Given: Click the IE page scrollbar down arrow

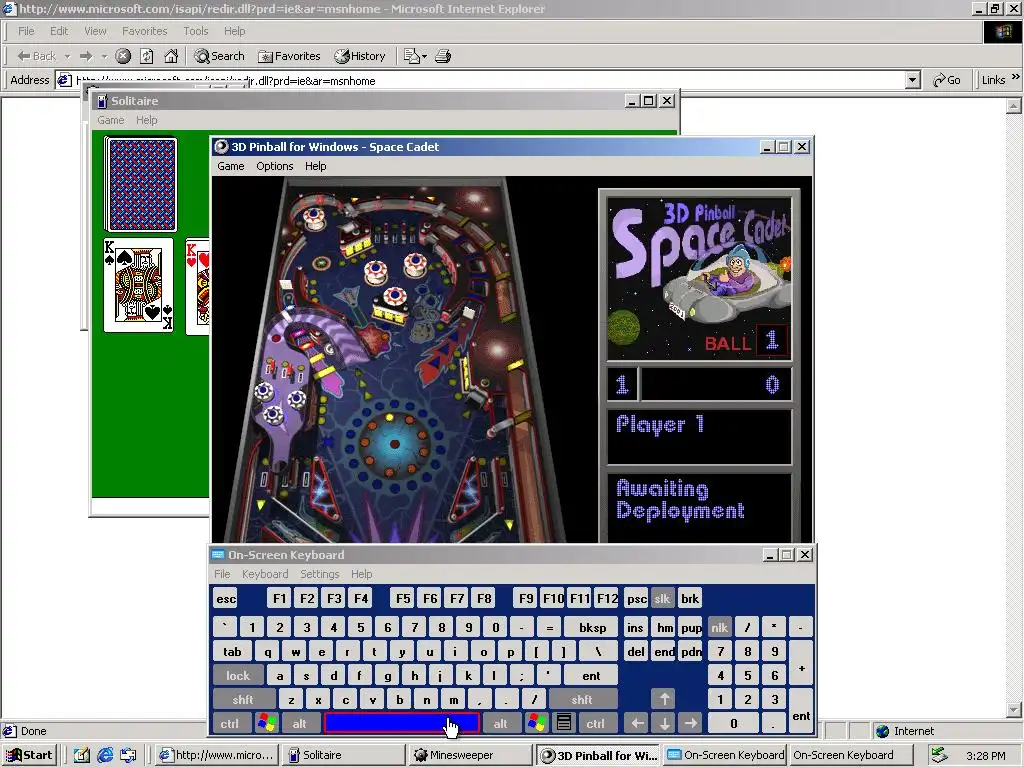Looking at the screenshot, I should [x=1014, y=710].
